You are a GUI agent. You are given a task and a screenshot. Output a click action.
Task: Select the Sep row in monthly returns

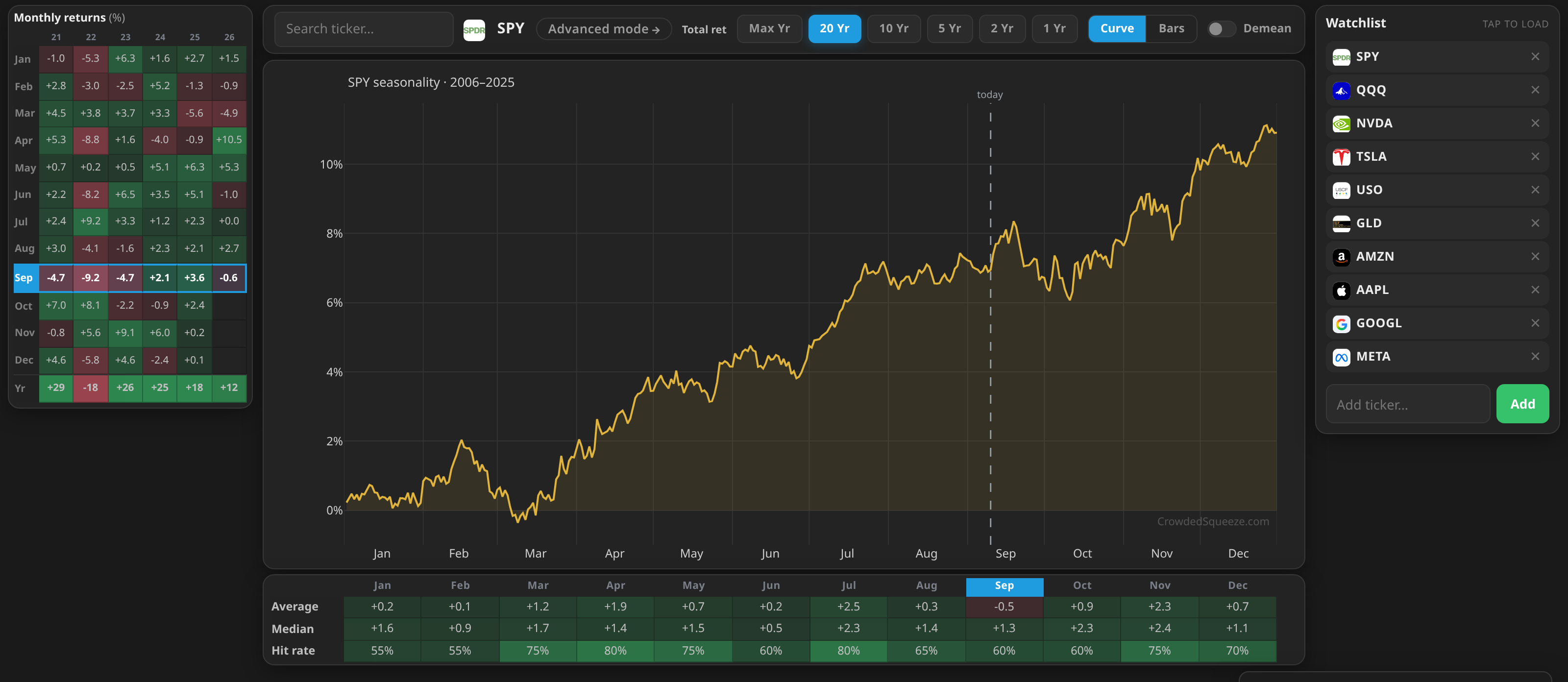pyautogui.click(x=130, y=278)
